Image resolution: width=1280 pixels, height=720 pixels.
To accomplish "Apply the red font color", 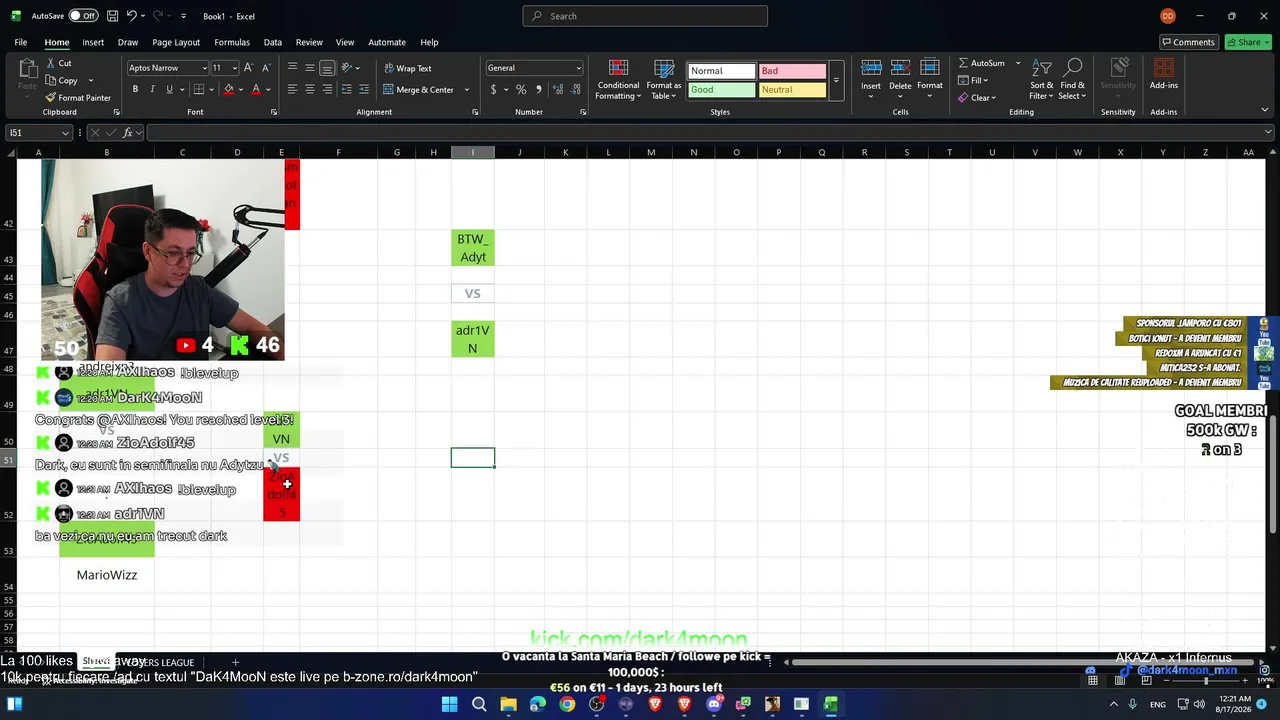I will [x=256, y=89].
